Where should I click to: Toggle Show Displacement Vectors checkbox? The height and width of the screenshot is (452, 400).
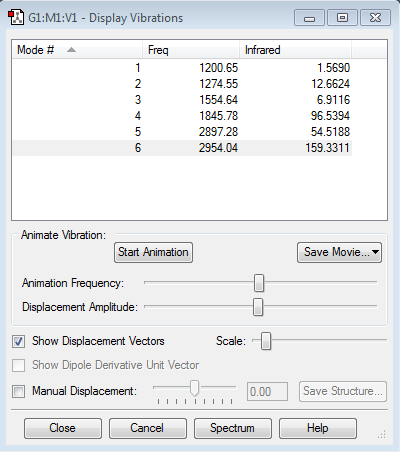(18, 341)
